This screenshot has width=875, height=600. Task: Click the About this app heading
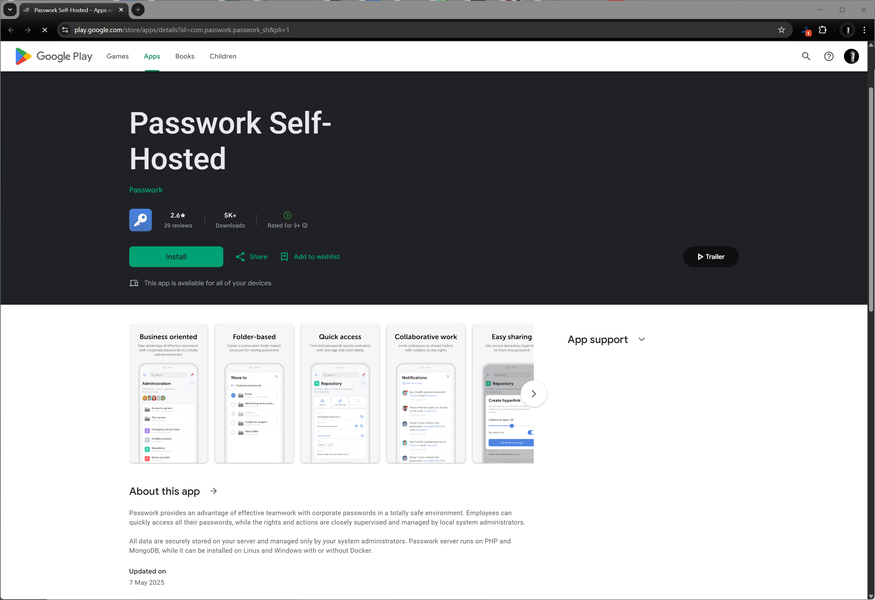[165, 491]
